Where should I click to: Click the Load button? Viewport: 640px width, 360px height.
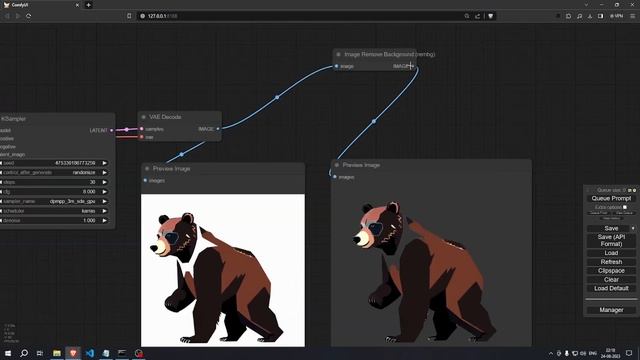[611, 253]
